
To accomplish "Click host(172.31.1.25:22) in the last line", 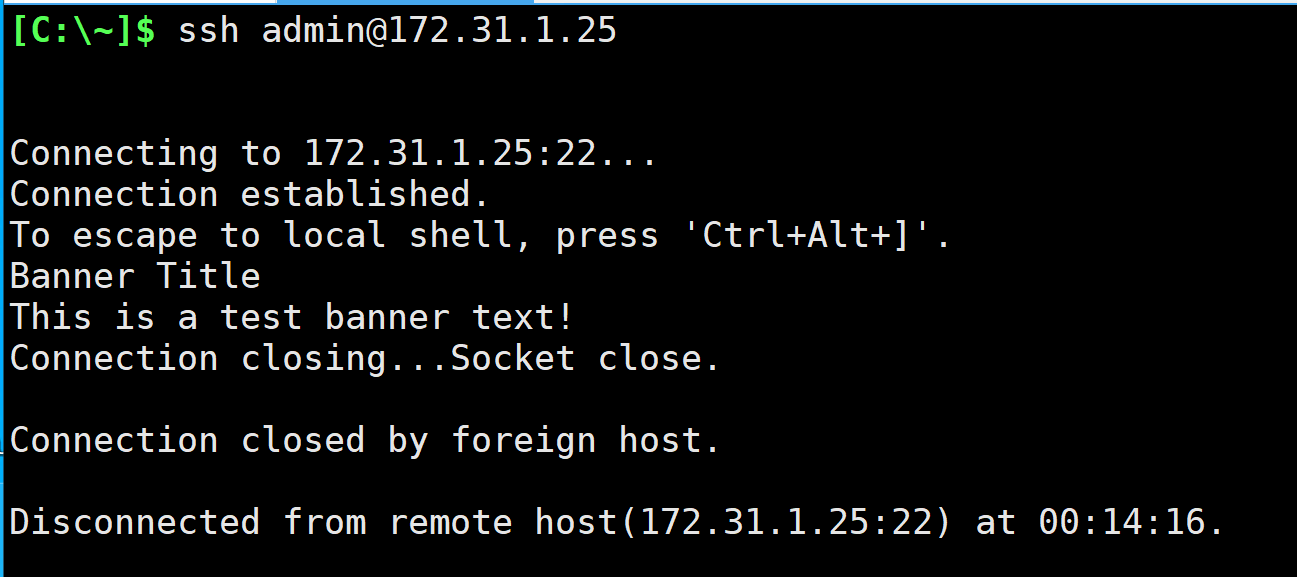I will pyautogui.click(x=743, y=522).
